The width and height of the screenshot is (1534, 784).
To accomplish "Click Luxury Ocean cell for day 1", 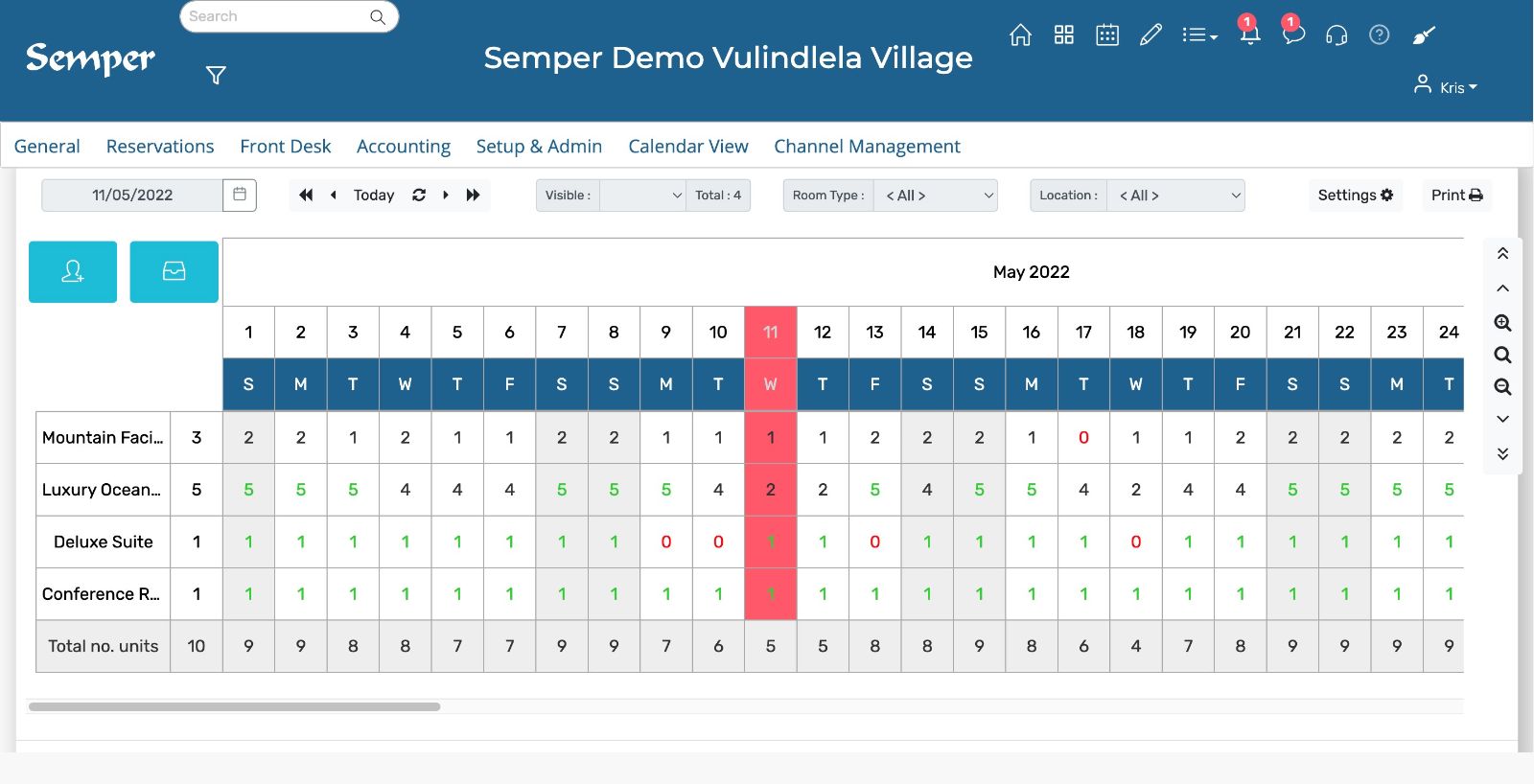I will coord(248,490).
